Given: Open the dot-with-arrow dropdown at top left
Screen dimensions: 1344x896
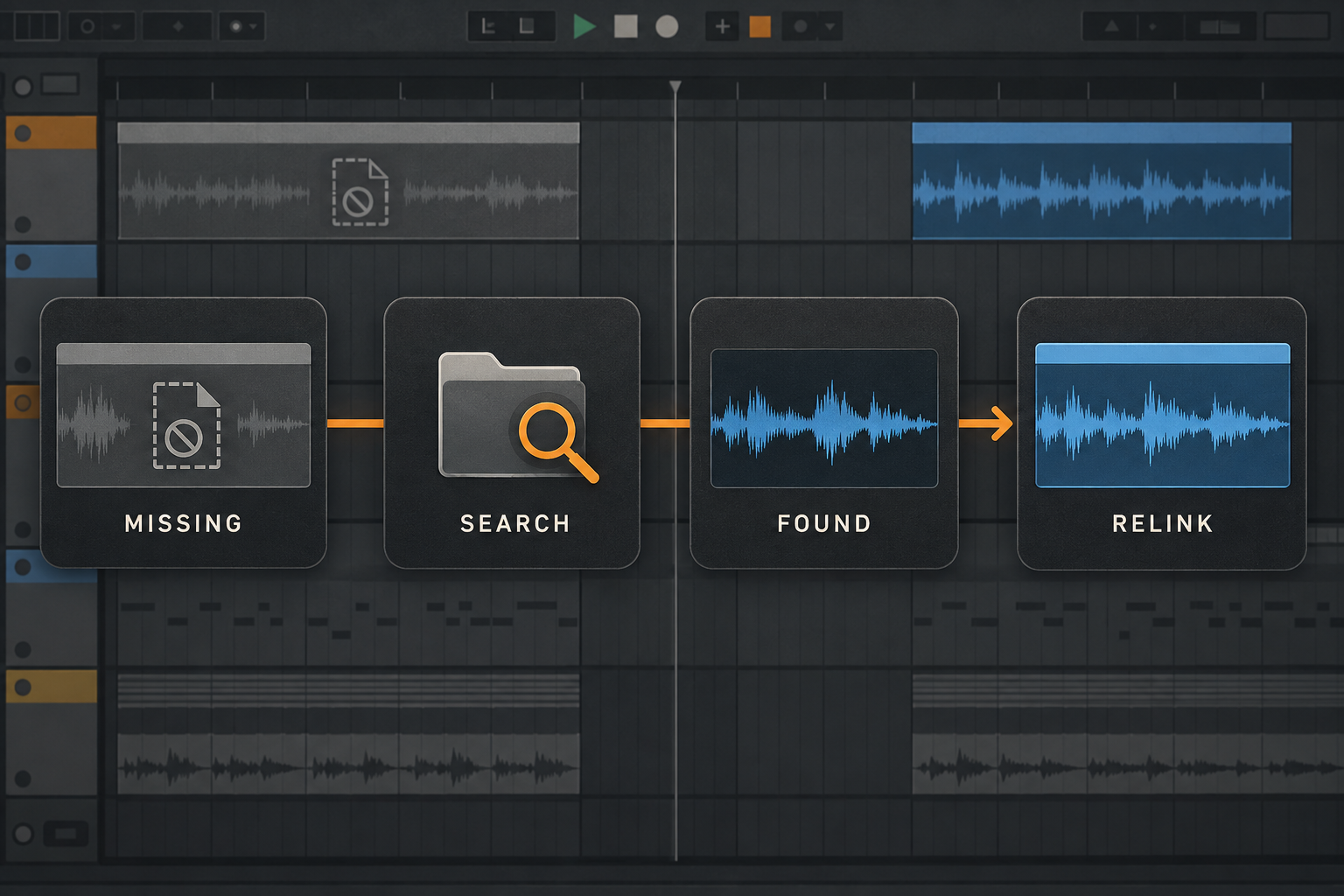Looking at the screenshot, I should pos(242,27).
